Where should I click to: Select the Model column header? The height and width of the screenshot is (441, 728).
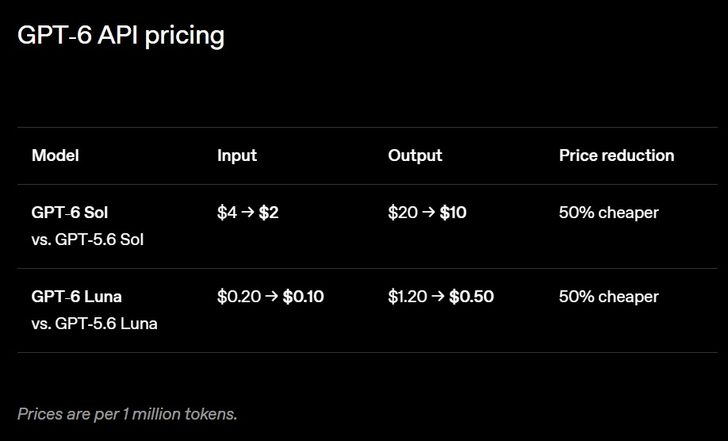[55, 156]
